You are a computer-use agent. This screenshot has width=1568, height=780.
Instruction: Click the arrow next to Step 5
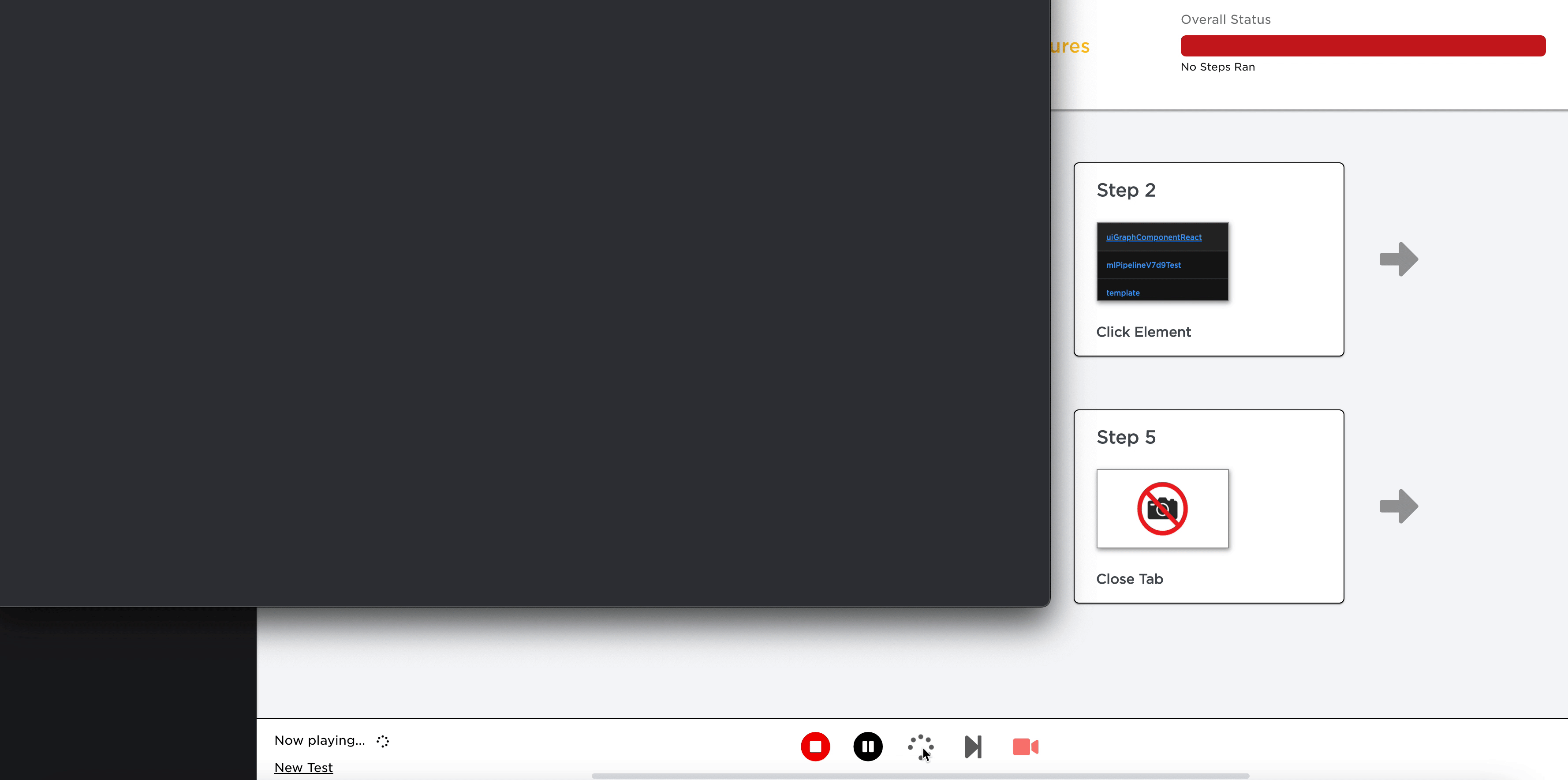pos(1398,506)
